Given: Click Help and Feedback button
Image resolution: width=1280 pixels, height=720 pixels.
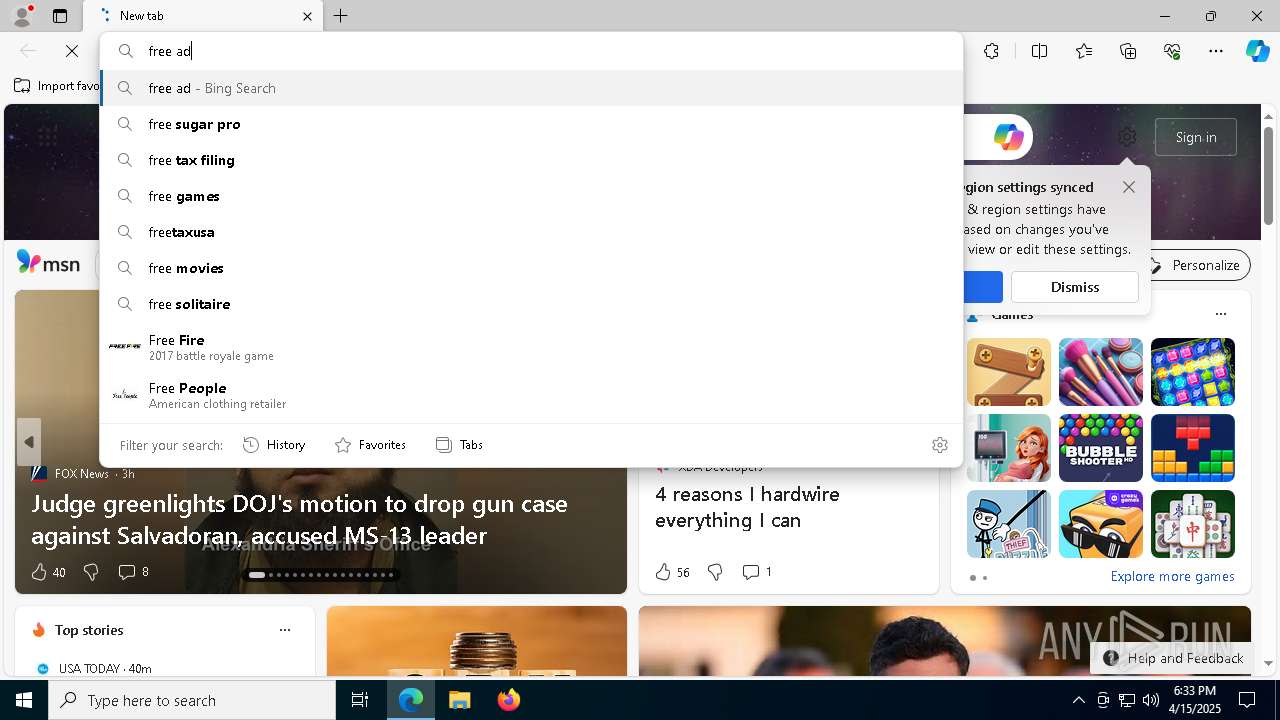Looking at the screenshot, I should click(x=1173, y=658).
